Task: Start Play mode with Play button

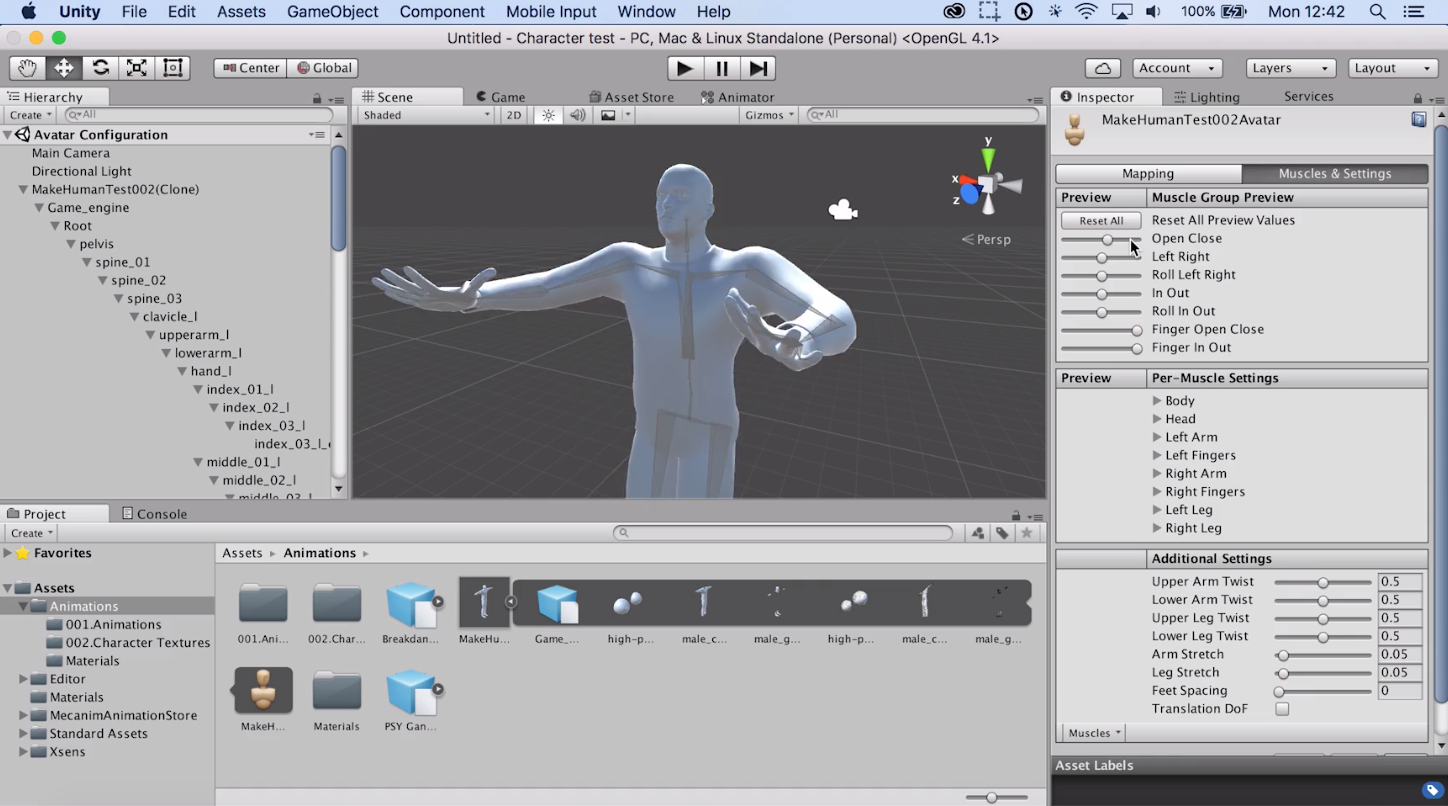Action: point(685,68)
